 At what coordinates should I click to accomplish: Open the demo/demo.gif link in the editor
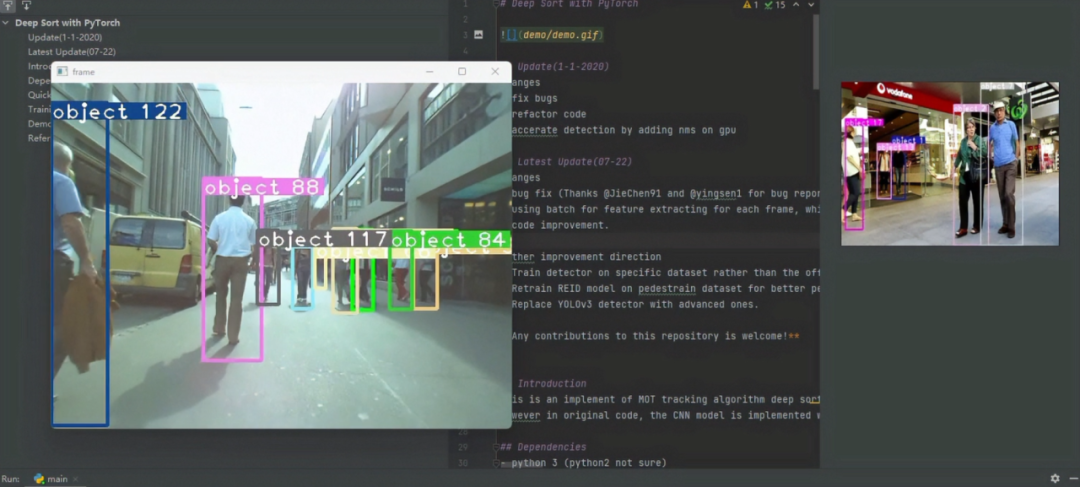click(x=561, y=35)
